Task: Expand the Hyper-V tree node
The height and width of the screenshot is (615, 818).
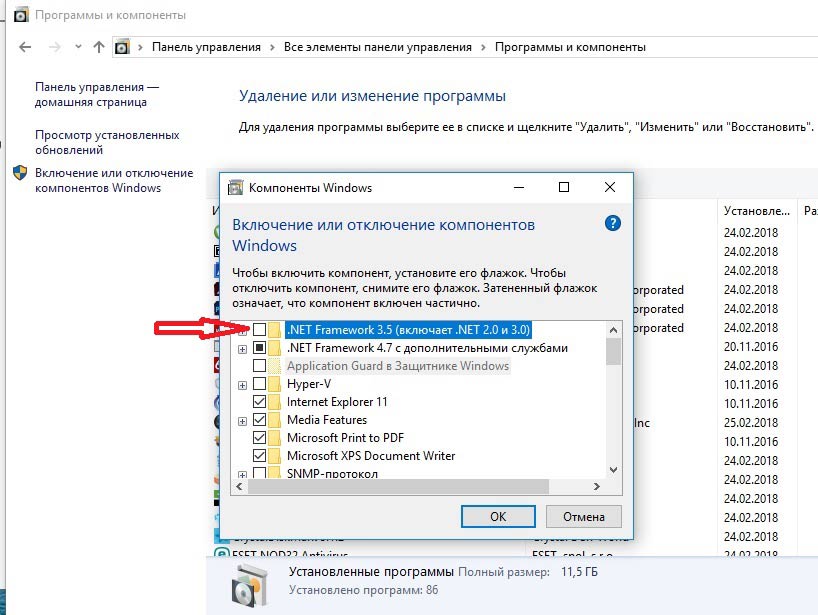Action: pyautogui.click(x=242, y=385)
